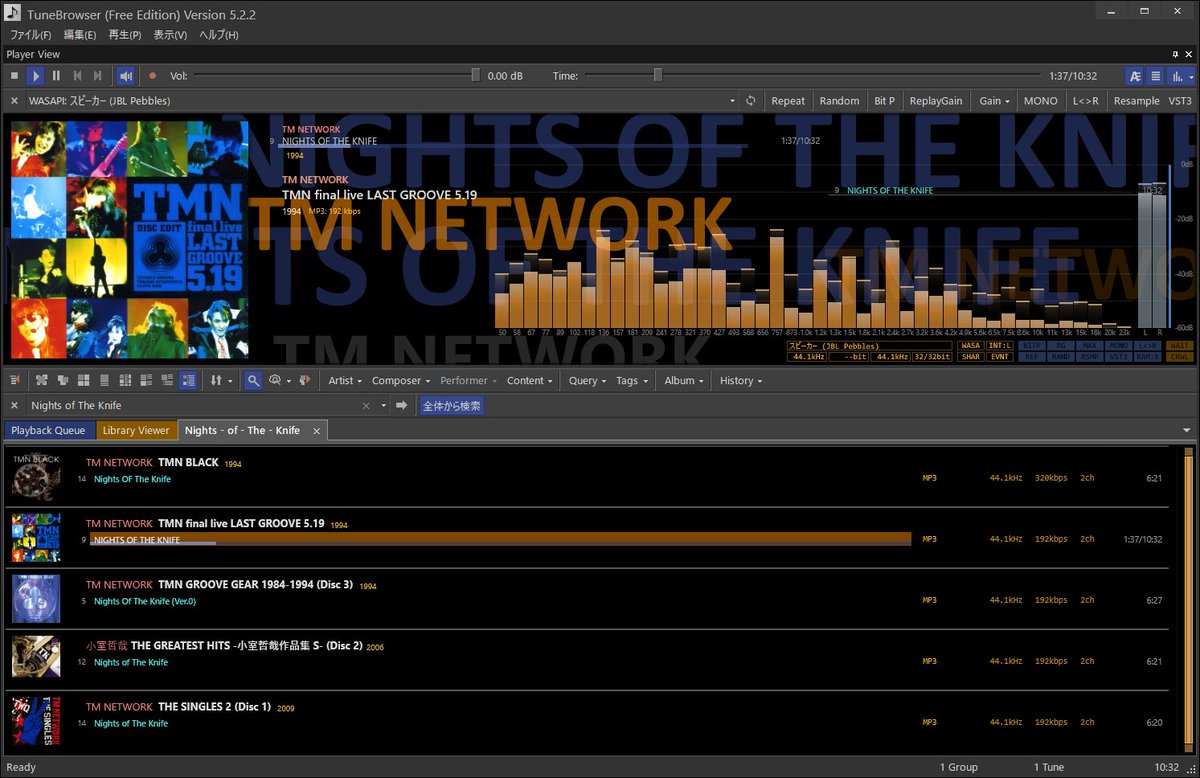This screenshot has height=778, width=1200.
Task: Click the Time seek slider handle
Action: [658, 75]
